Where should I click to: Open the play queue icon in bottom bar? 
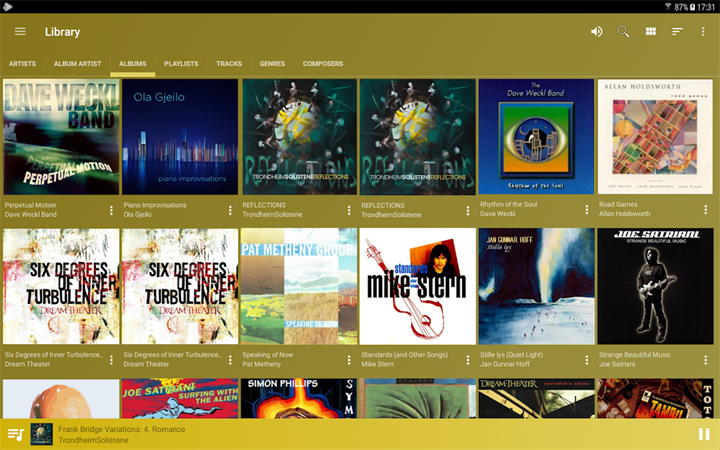coord(16,434)
